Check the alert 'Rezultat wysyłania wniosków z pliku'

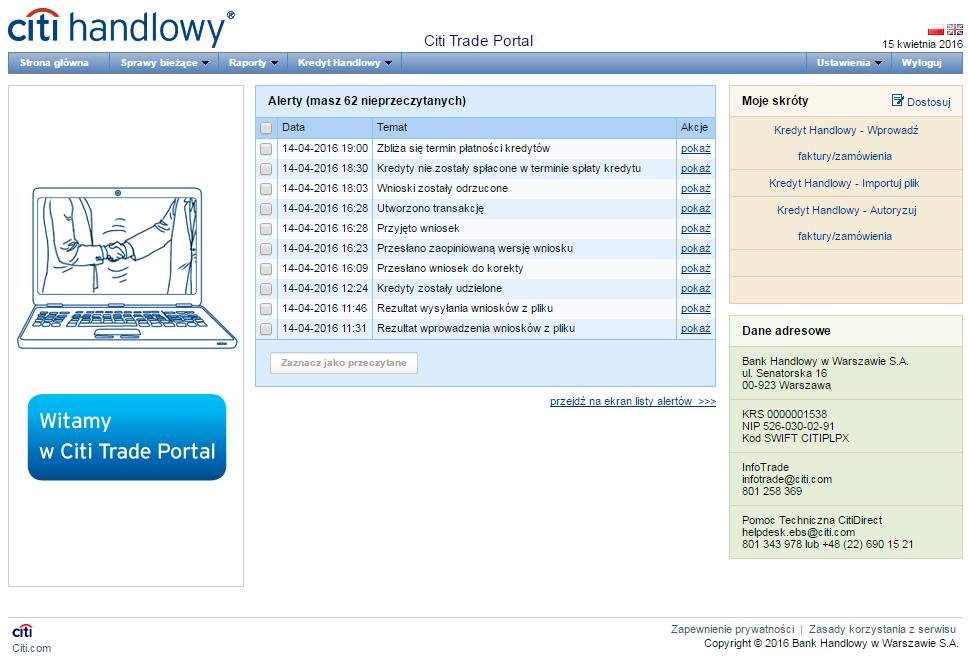pos(266,309)
